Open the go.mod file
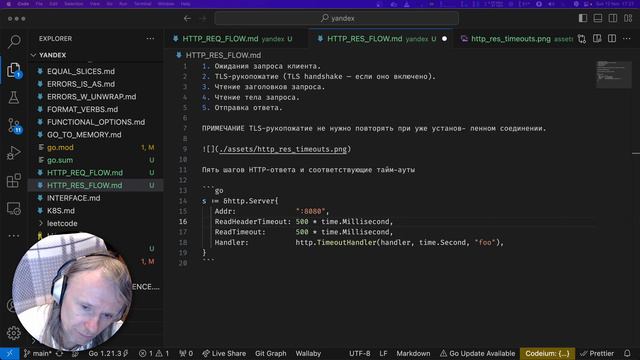 coord(60,147)
